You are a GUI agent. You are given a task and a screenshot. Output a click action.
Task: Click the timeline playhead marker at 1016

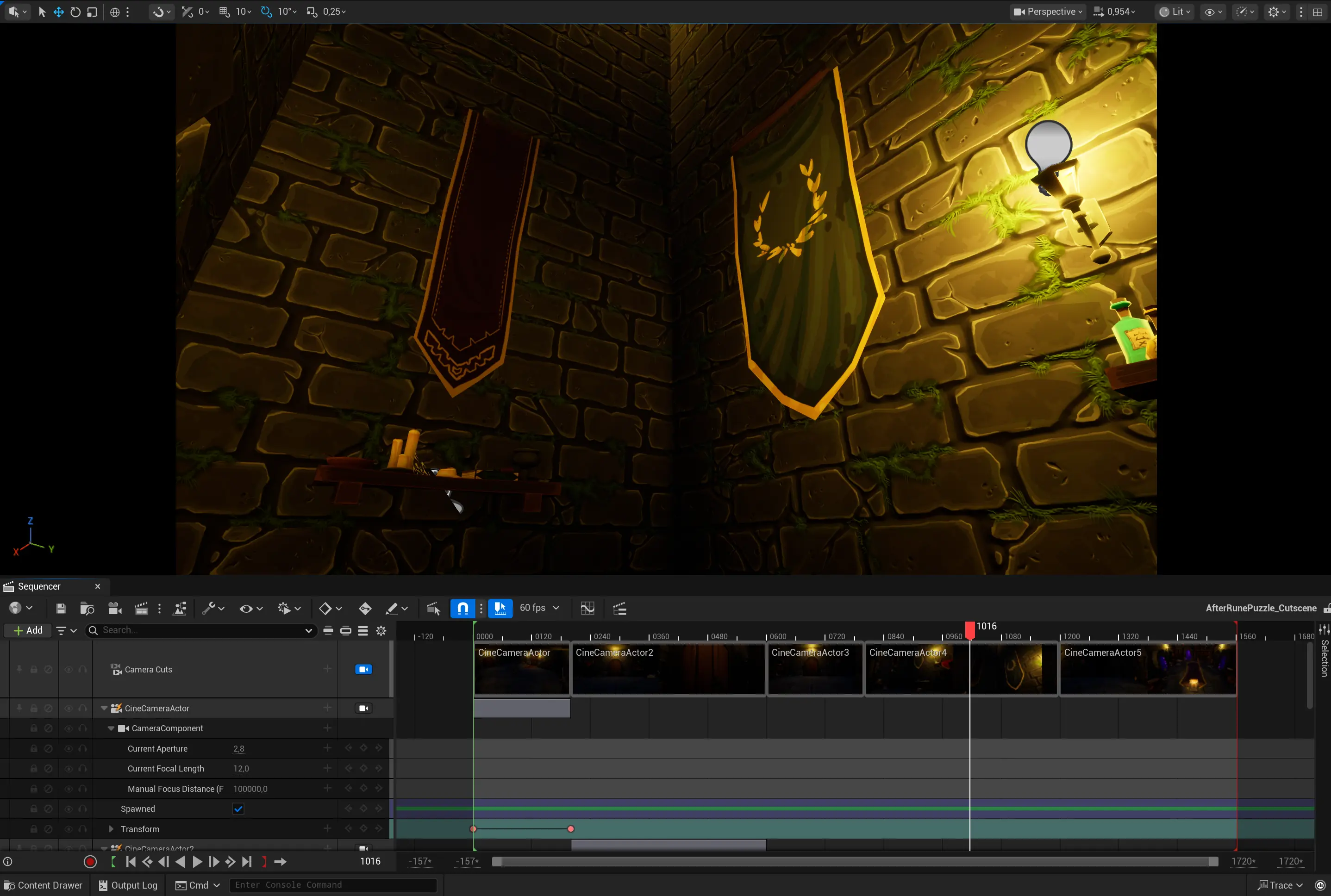pos(970,630)
